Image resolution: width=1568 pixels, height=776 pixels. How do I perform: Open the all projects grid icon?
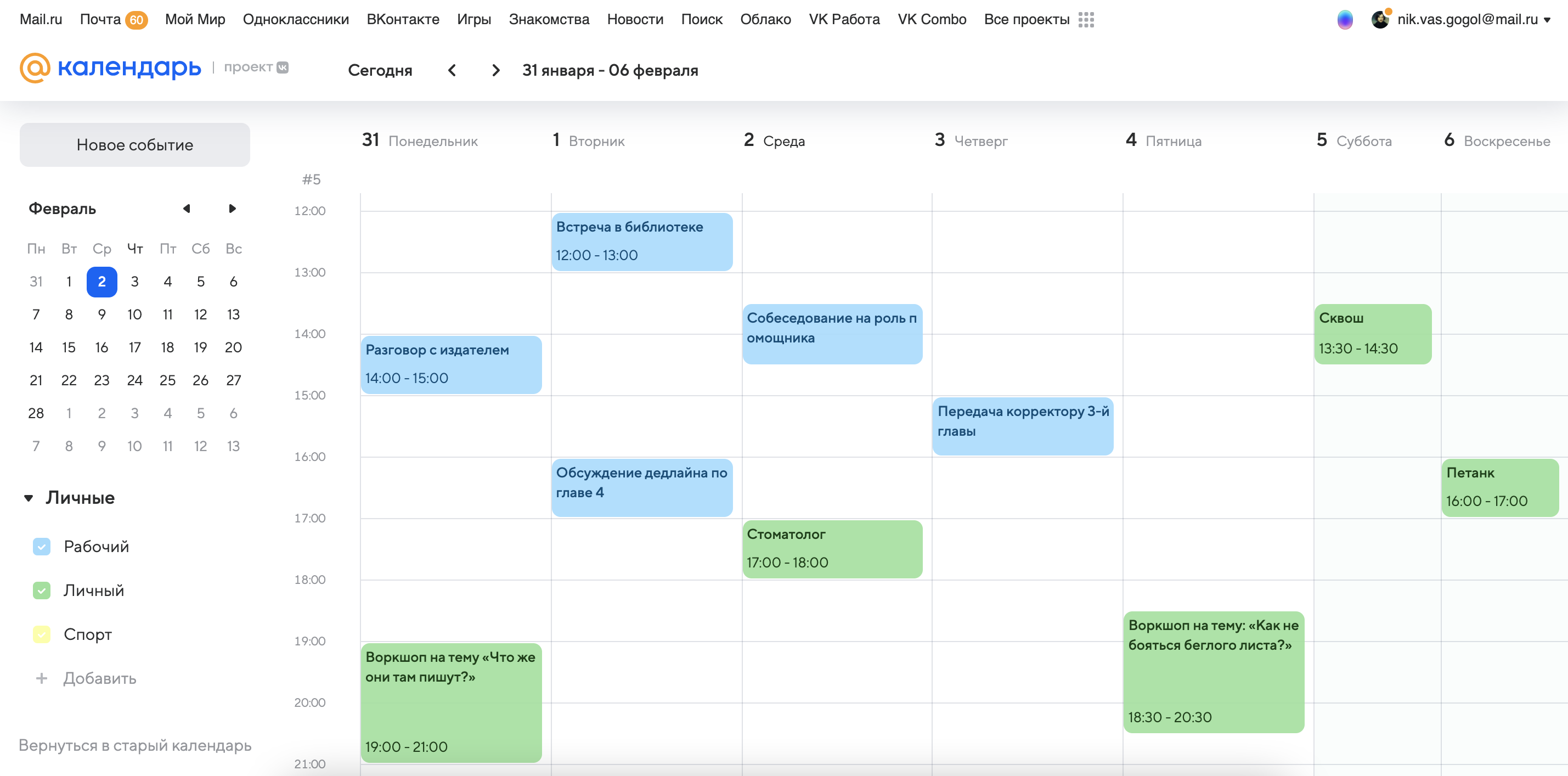tap(1086, 20)
